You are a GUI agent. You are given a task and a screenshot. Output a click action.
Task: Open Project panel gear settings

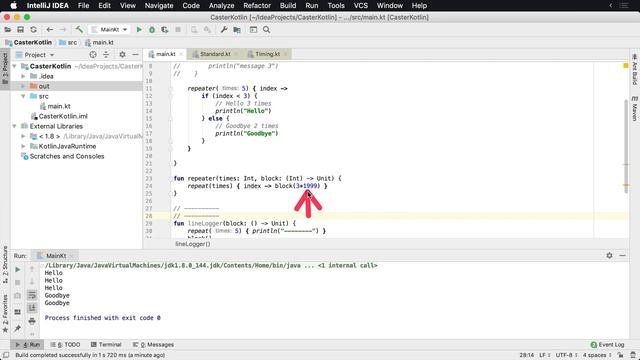pos(122,55)
